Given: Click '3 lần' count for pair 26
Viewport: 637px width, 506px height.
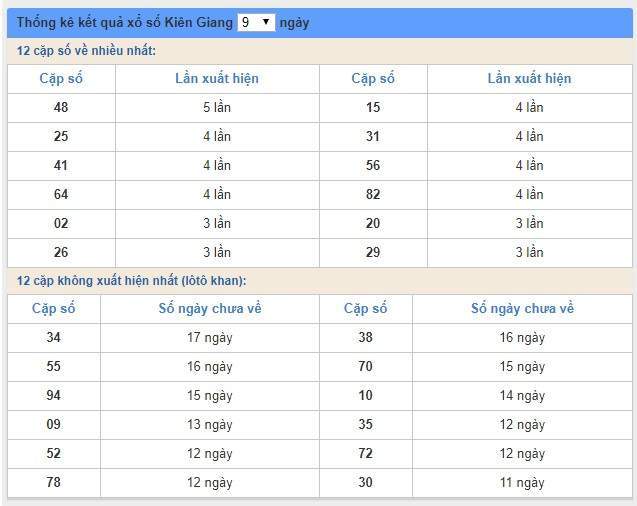Looking at the screenshot, I should tap(217, 253).
